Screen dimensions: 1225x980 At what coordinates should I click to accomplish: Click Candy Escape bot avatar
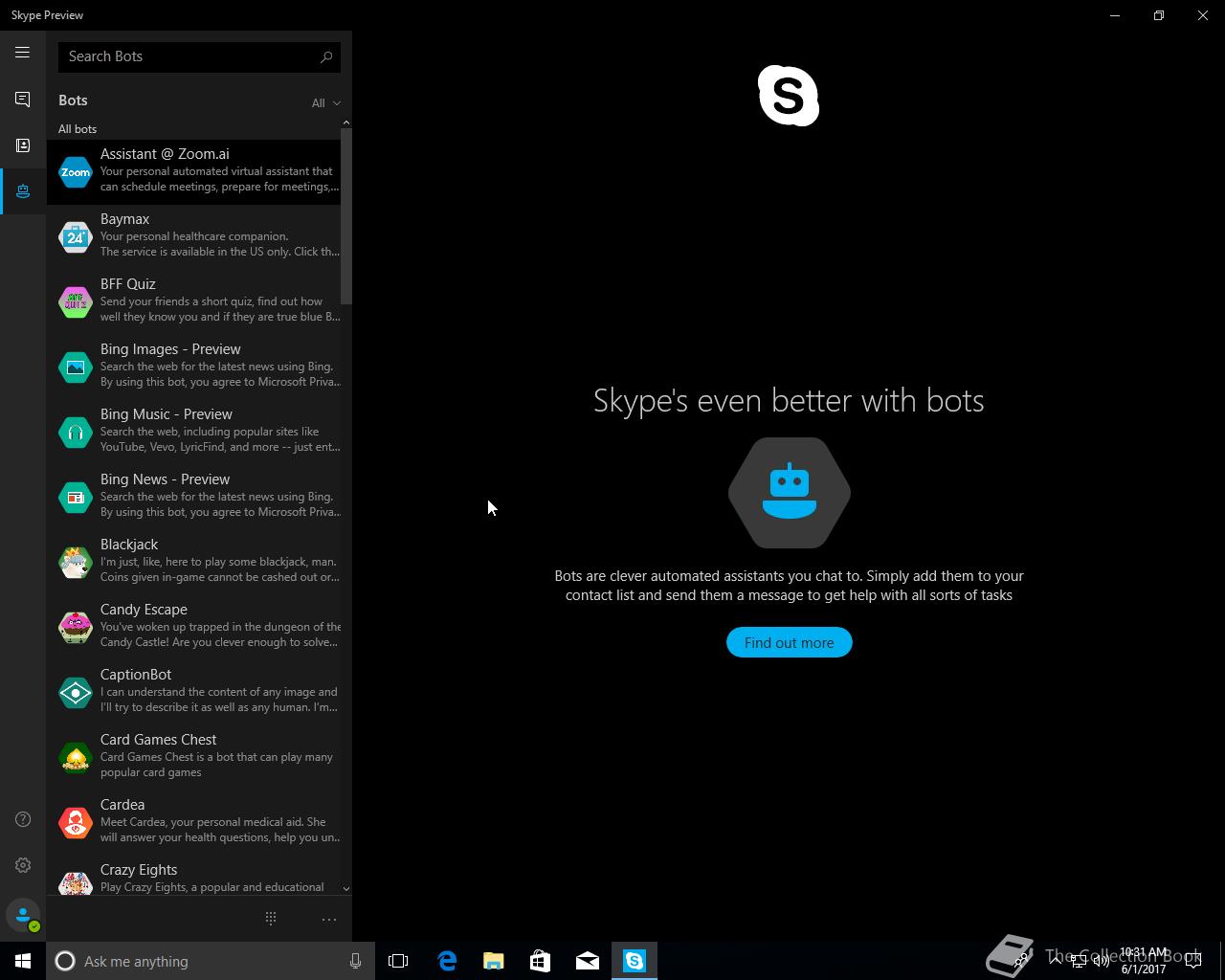click(76, 628)
